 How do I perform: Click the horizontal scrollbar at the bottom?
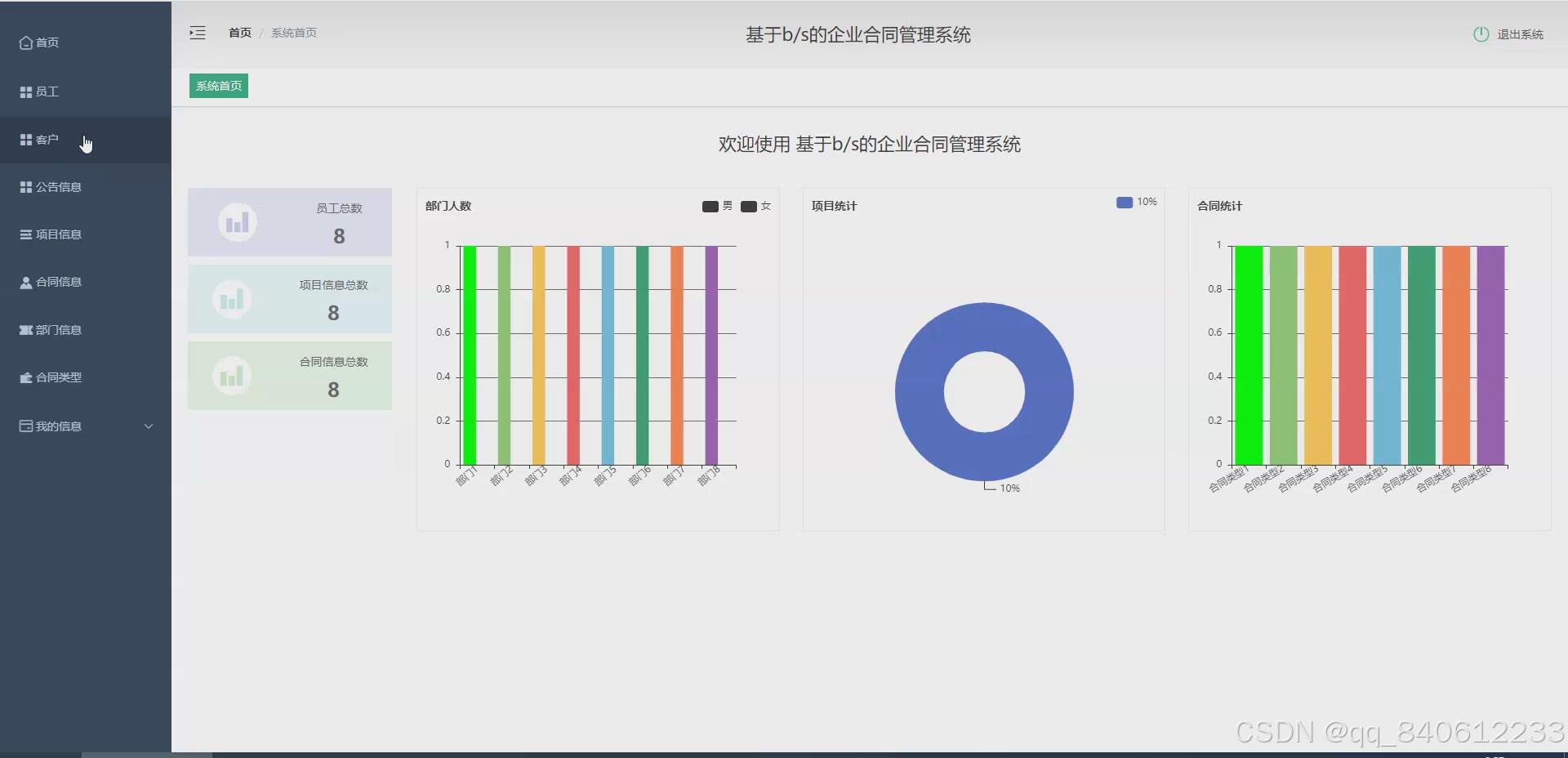pyautogui.click(x=147, y=754)
